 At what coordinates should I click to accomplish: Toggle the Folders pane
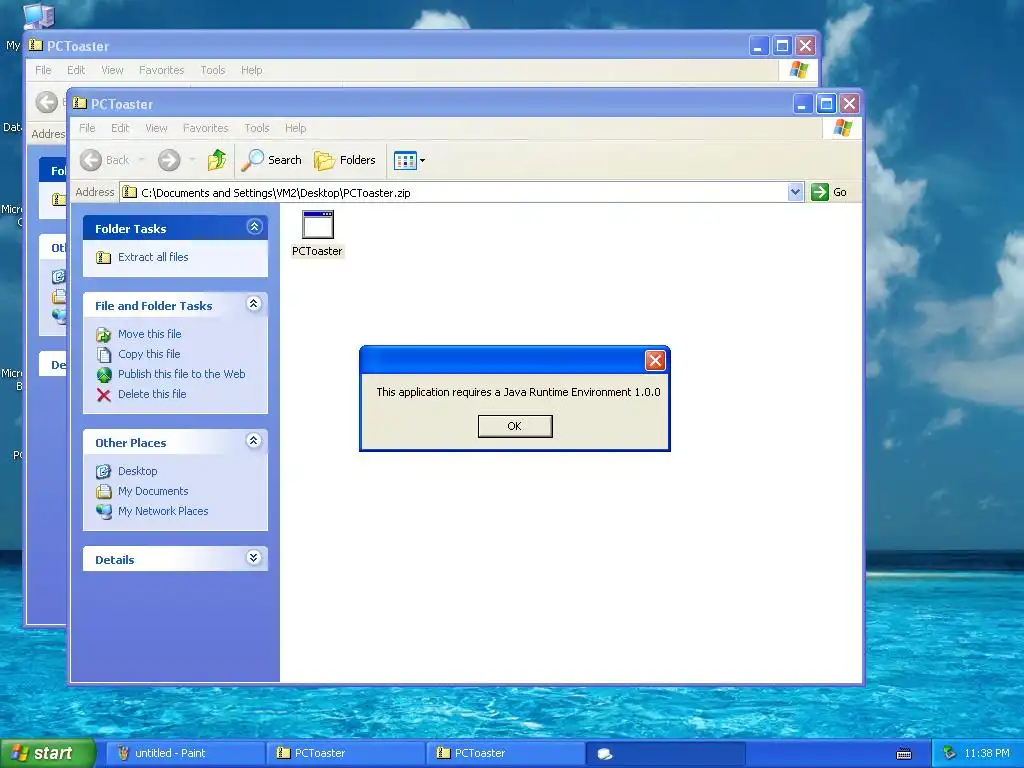[x=345, y=160]
